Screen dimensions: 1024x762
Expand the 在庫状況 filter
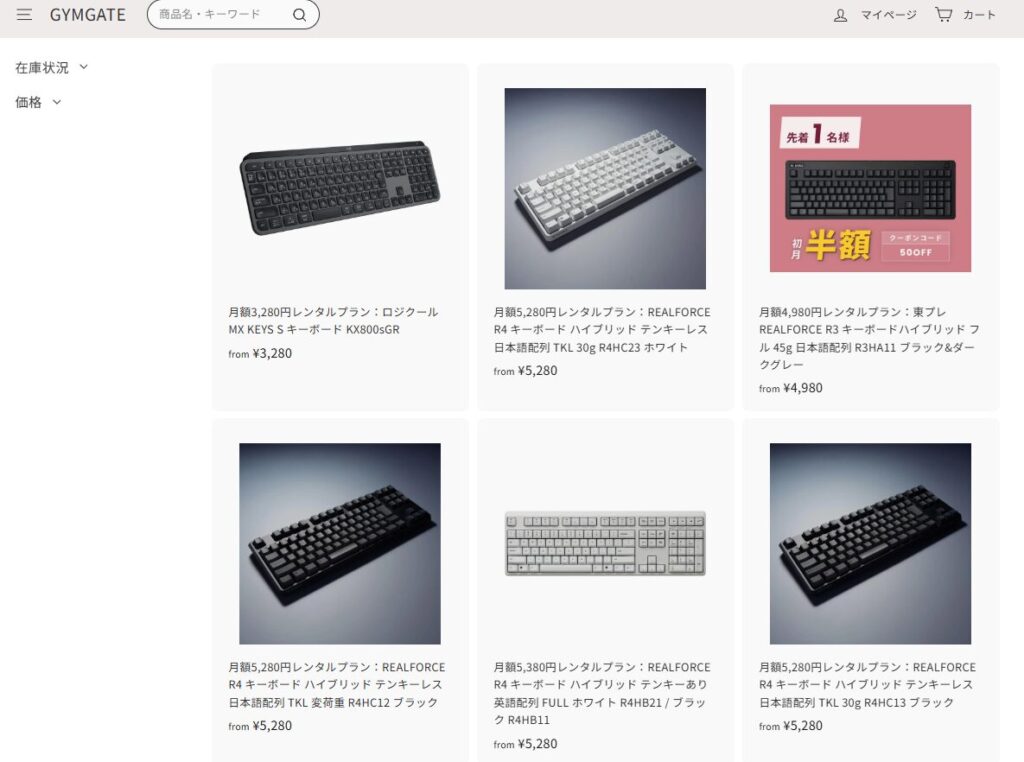pos(52,67)
